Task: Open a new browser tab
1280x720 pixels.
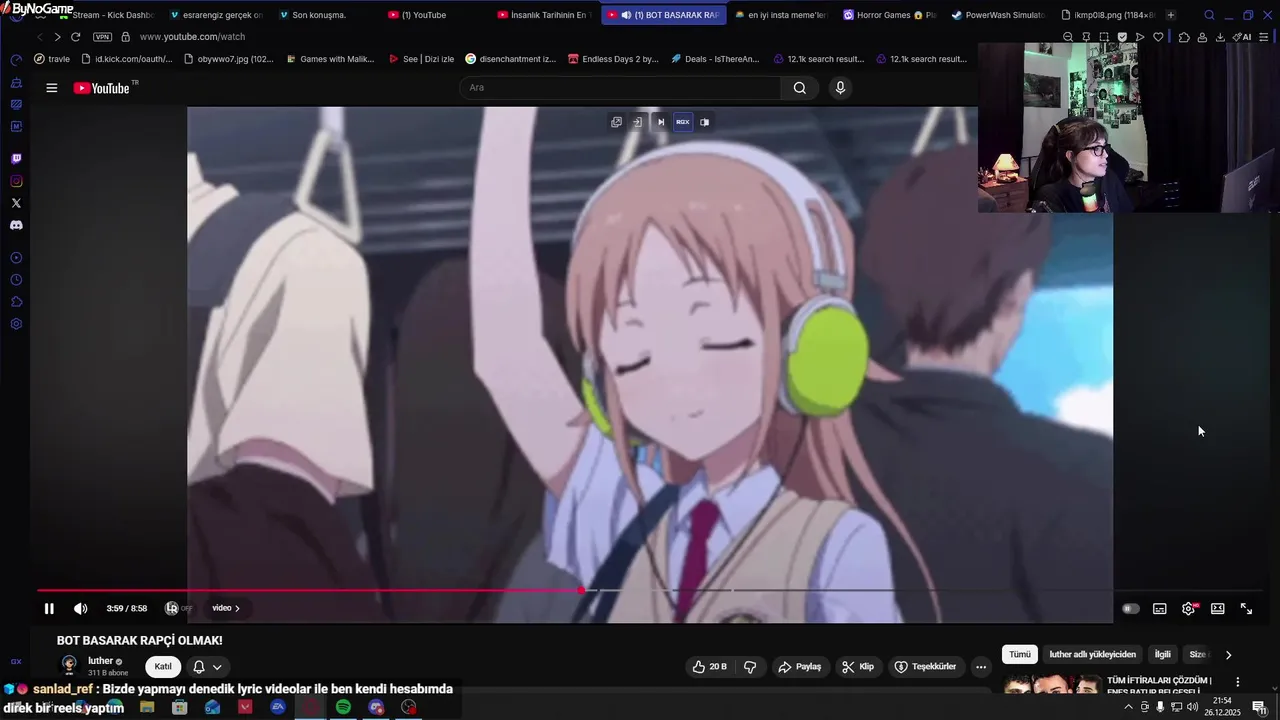Action: pyautogui.click(x=1171, y=15)
